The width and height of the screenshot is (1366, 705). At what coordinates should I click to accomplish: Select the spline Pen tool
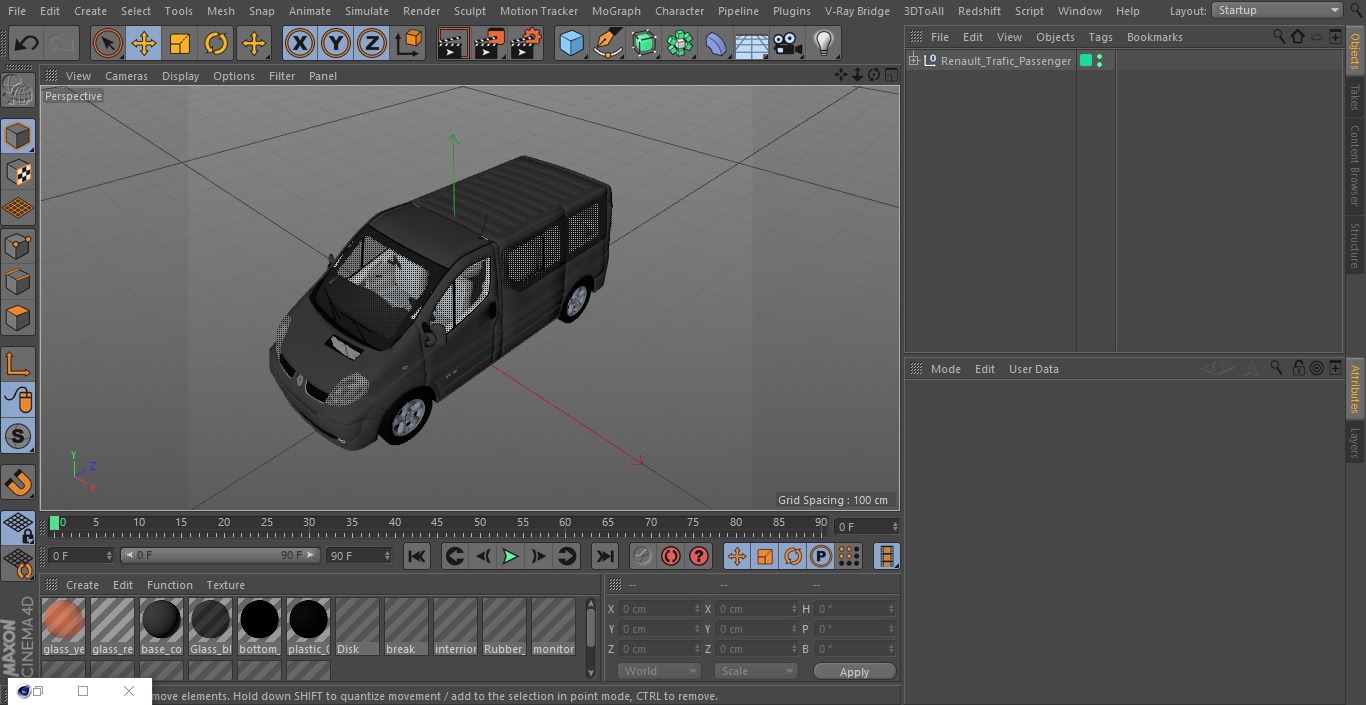click(607, 43)
